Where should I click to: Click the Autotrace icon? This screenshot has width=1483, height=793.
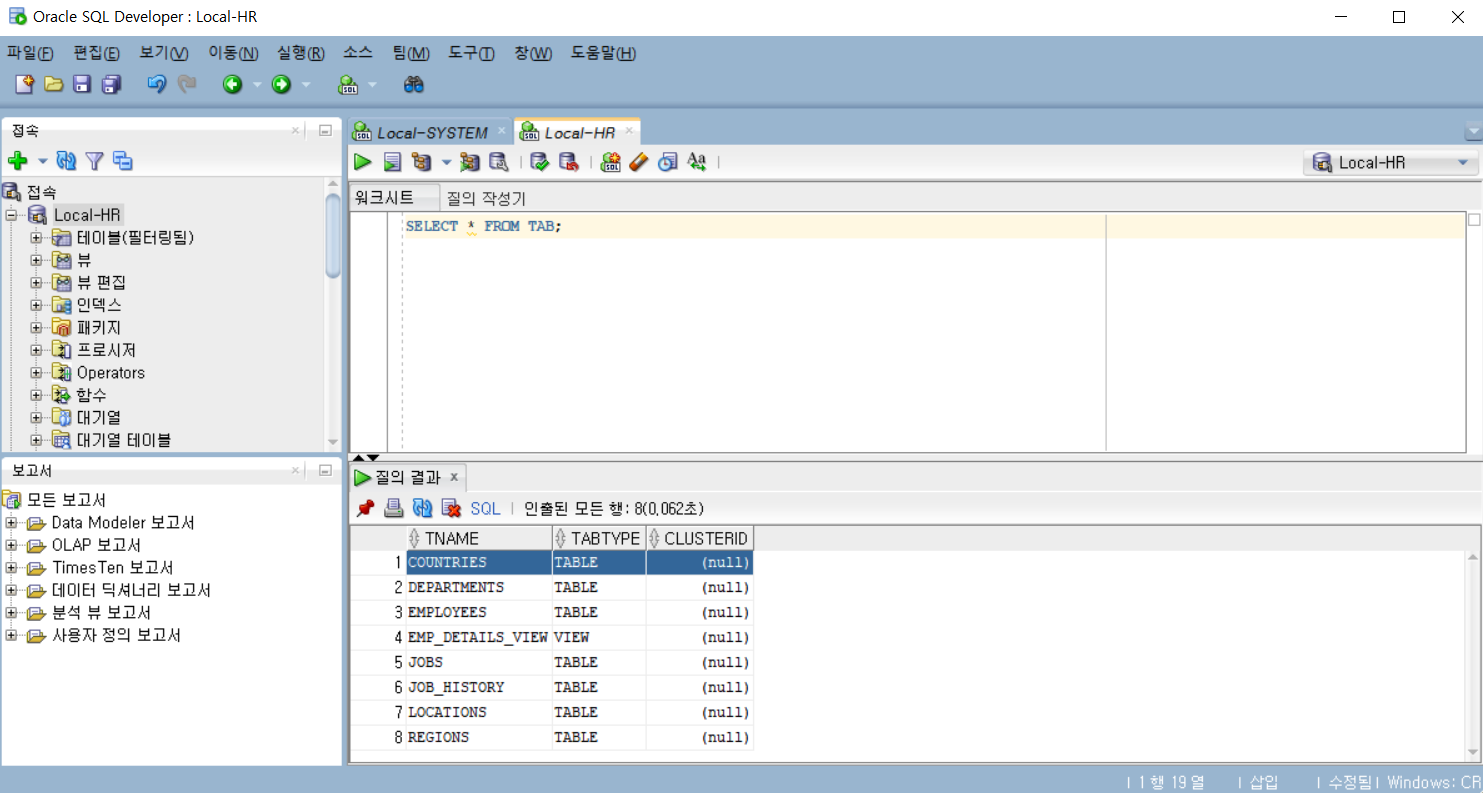click(x=469, y=162)
